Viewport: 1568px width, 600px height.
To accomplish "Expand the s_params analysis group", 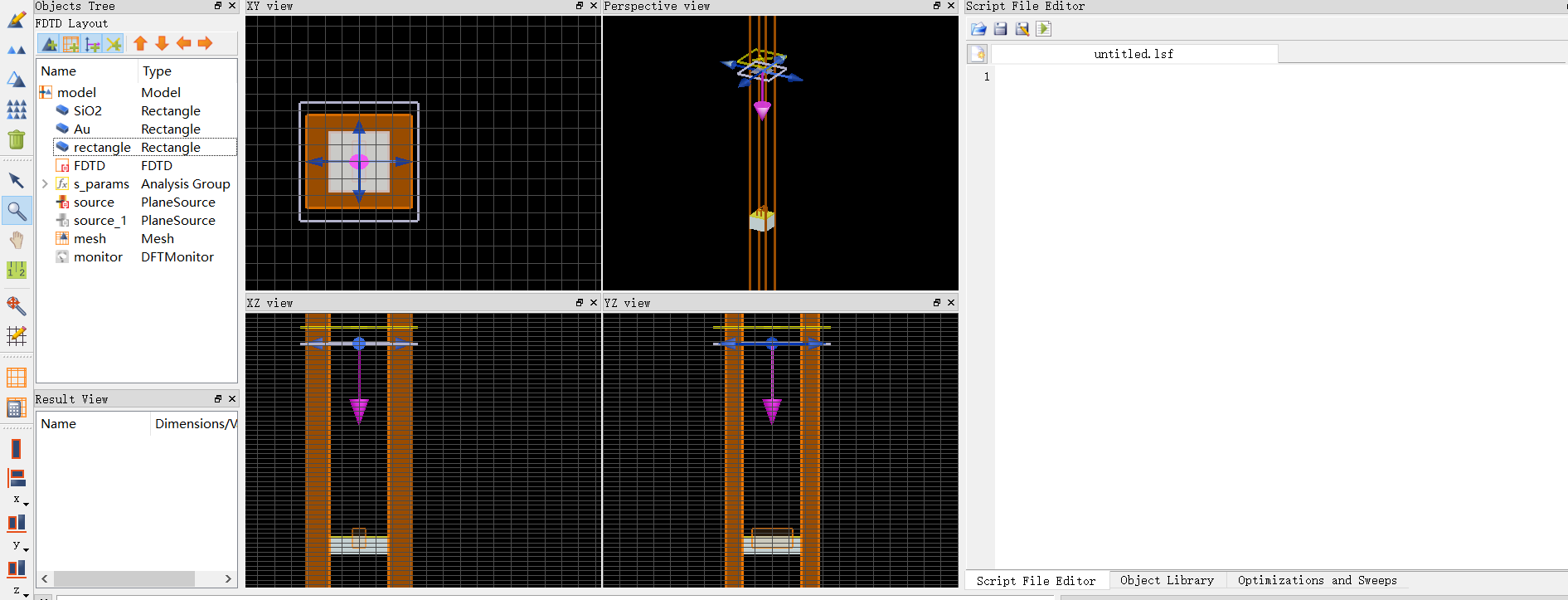I will click(45, 184).
